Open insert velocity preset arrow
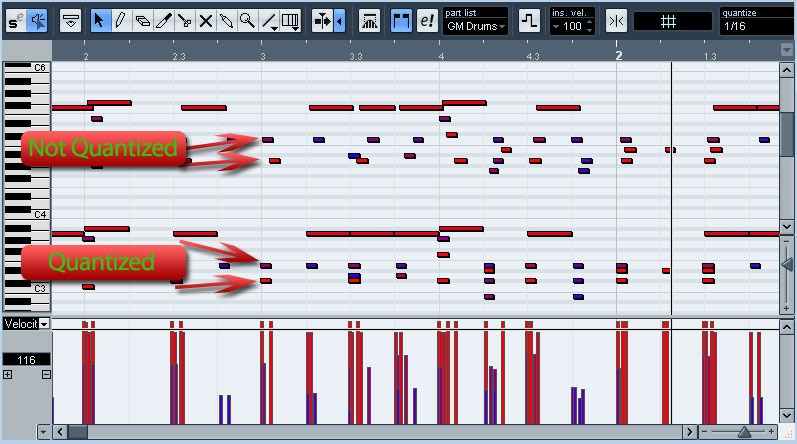Screen dimensions: 797x444 tap(556, 26)
